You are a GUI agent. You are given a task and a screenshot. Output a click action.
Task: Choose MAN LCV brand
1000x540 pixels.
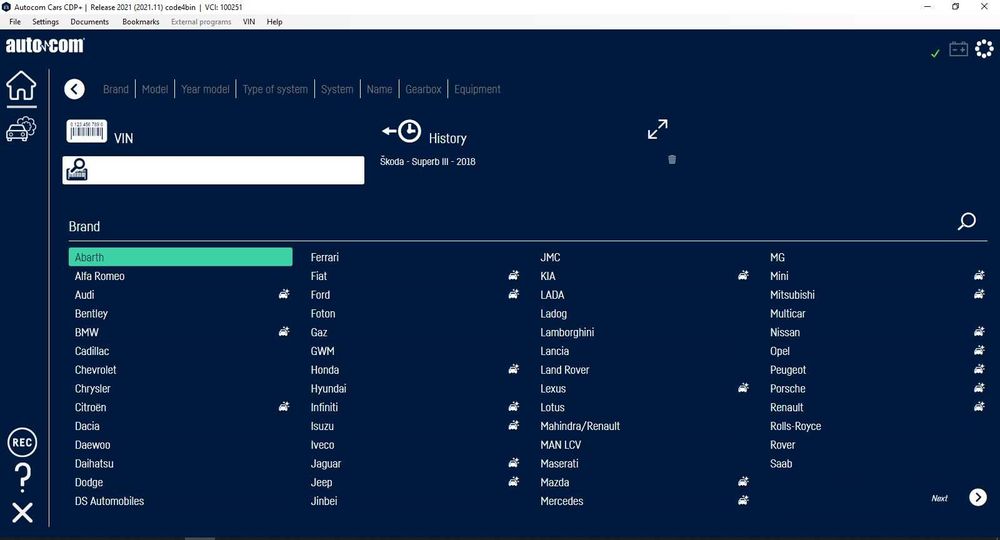561,445
